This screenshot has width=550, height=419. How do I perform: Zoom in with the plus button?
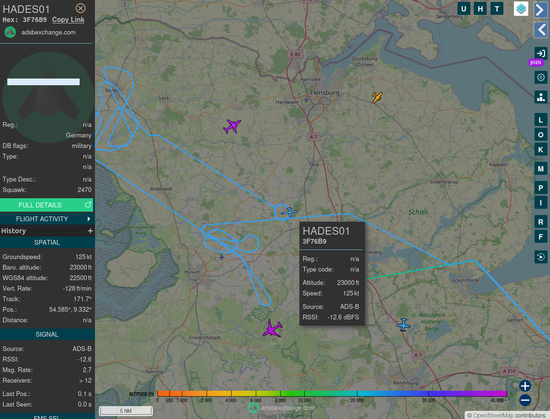coord(525,386)
